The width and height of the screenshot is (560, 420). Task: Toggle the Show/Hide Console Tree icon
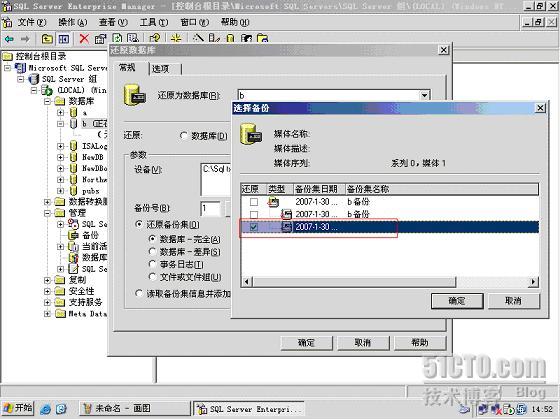pyautogui.click(x=64, y=39)
